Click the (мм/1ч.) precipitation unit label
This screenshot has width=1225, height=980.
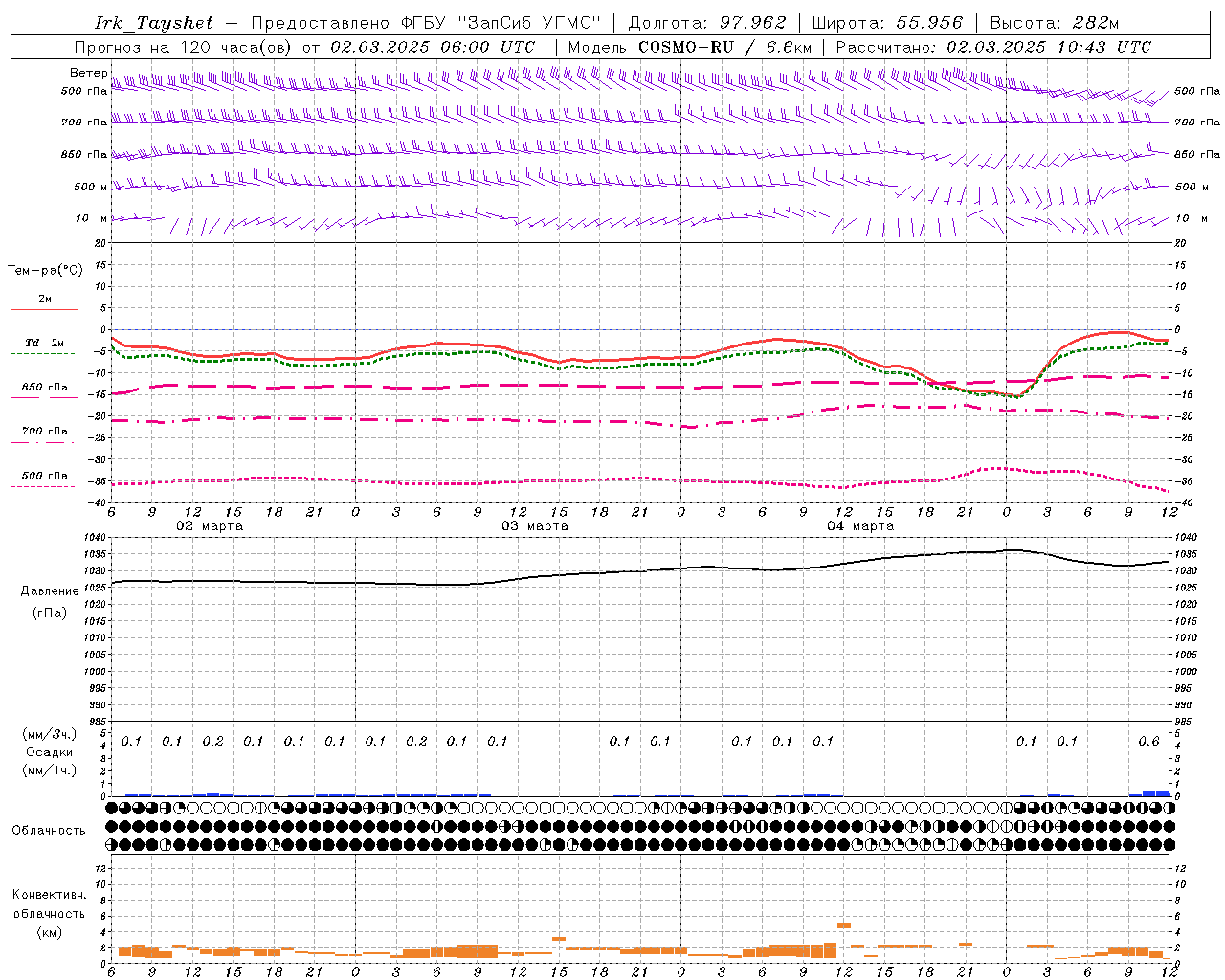pos(50,770)
